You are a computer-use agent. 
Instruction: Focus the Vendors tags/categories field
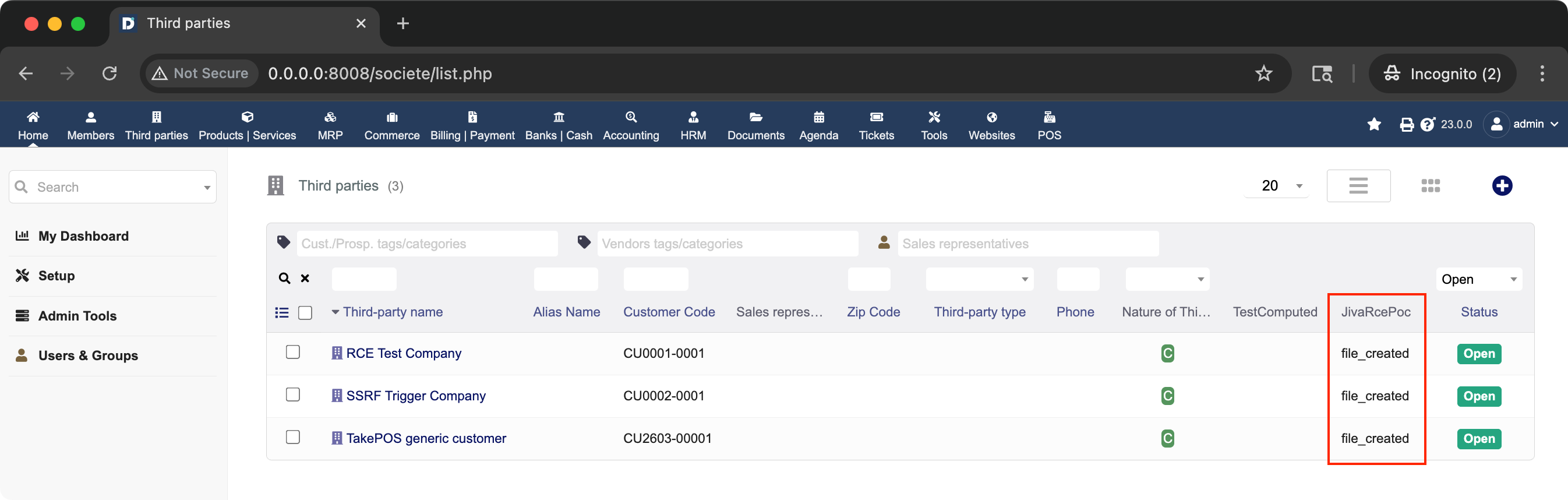[728, 244]
